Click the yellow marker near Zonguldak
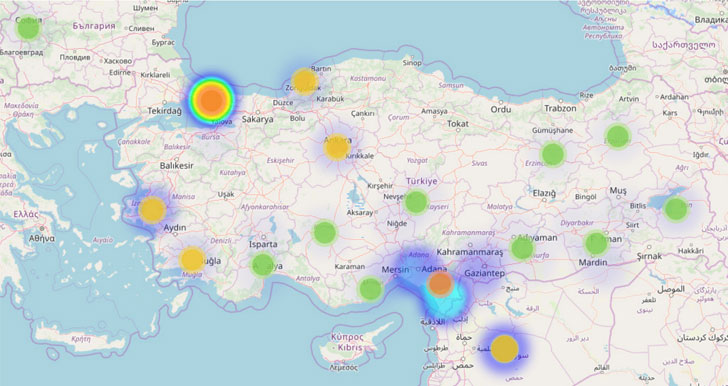728x386 pixels. (305, 81)
